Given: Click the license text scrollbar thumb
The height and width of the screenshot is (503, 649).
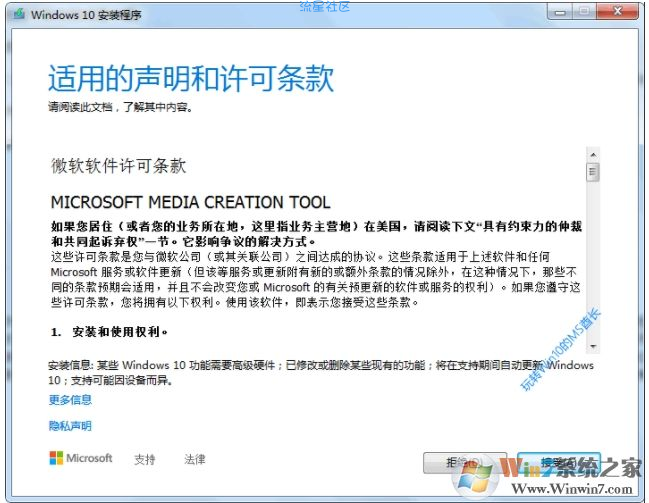Looking at the screenshot, I should tap(593, 172).
